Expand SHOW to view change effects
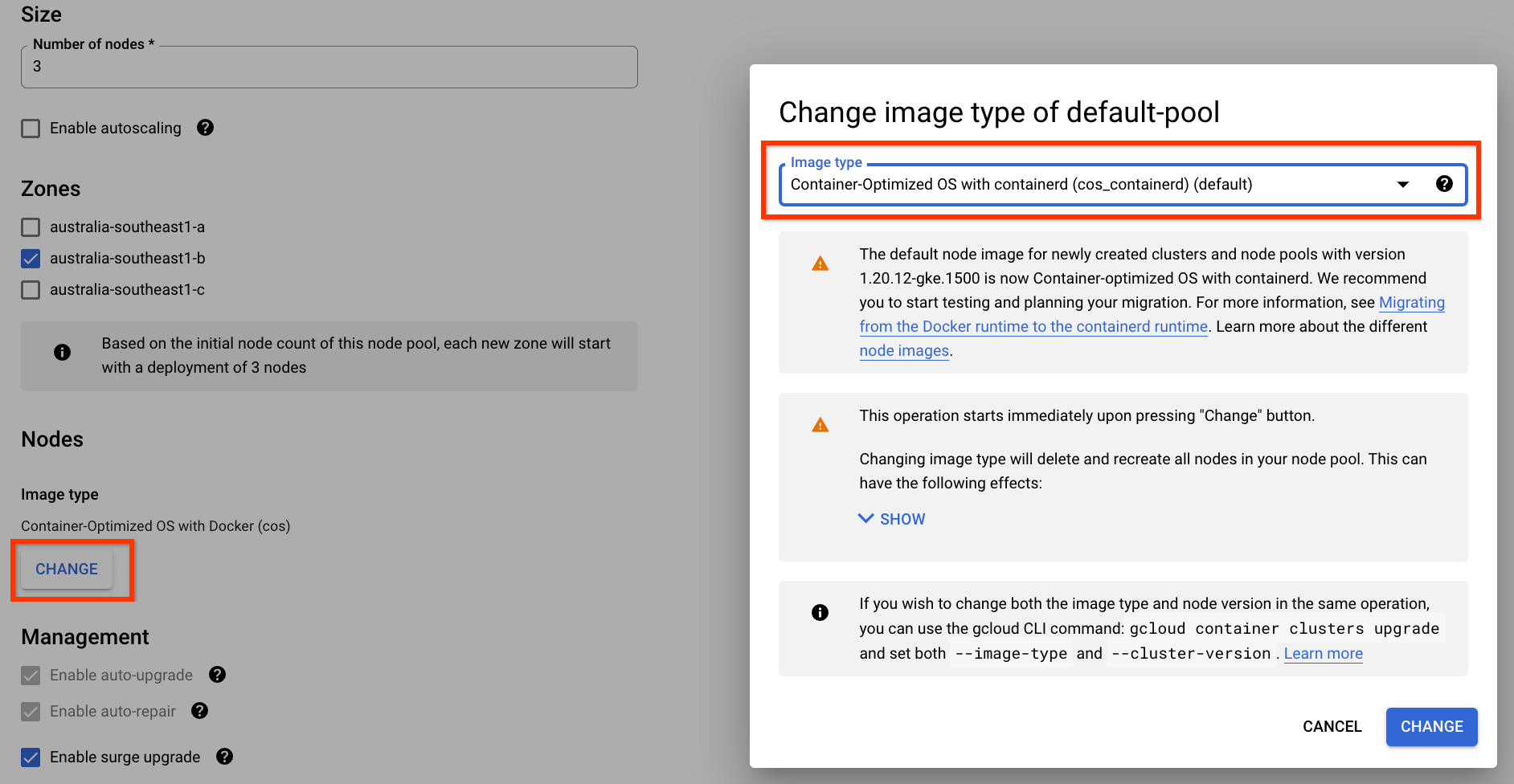Screen dimensions: 1514x784 point(892,519)
